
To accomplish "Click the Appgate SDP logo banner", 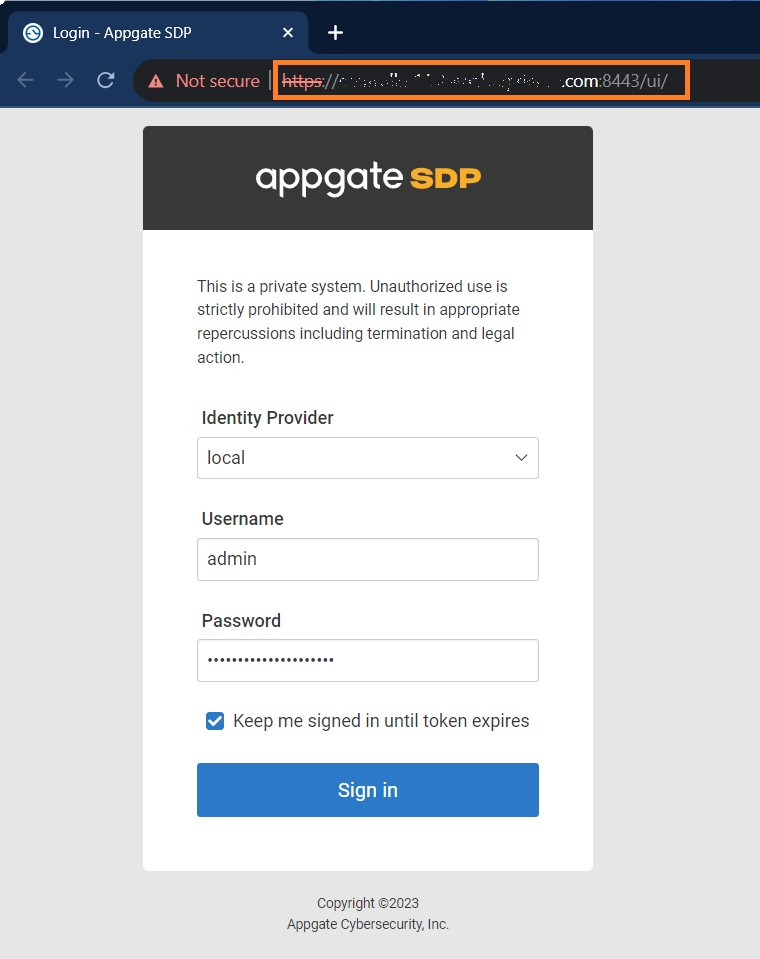I will pyautogui.click(x=368, y=177).
